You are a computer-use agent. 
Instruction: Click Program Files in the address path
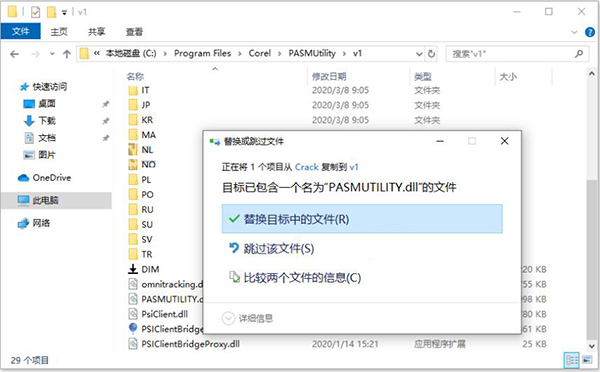[x=202, y=53]
